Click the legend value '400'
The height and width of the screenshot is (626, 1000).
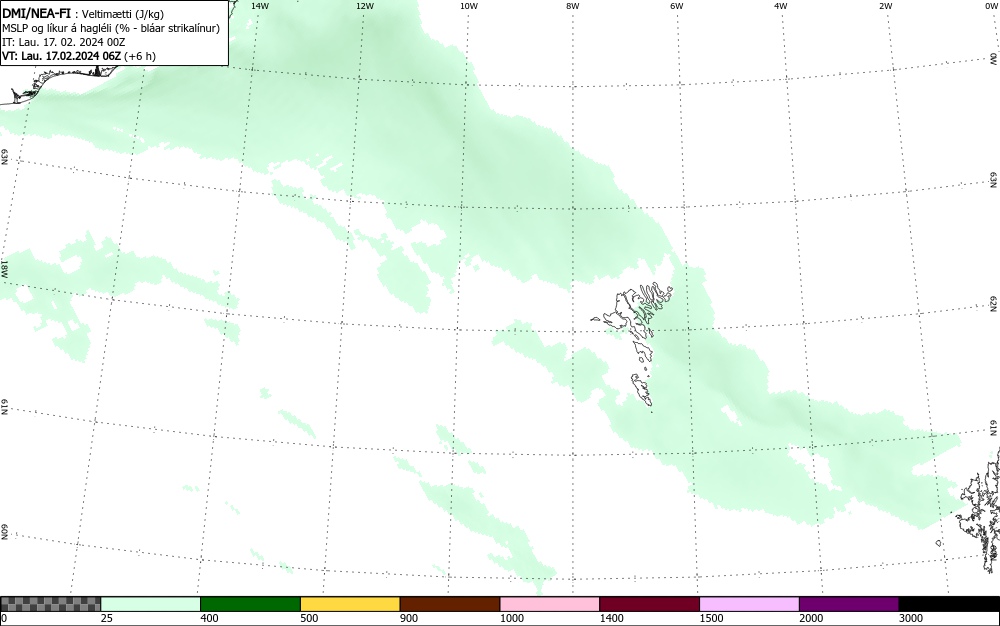[209, 618]
